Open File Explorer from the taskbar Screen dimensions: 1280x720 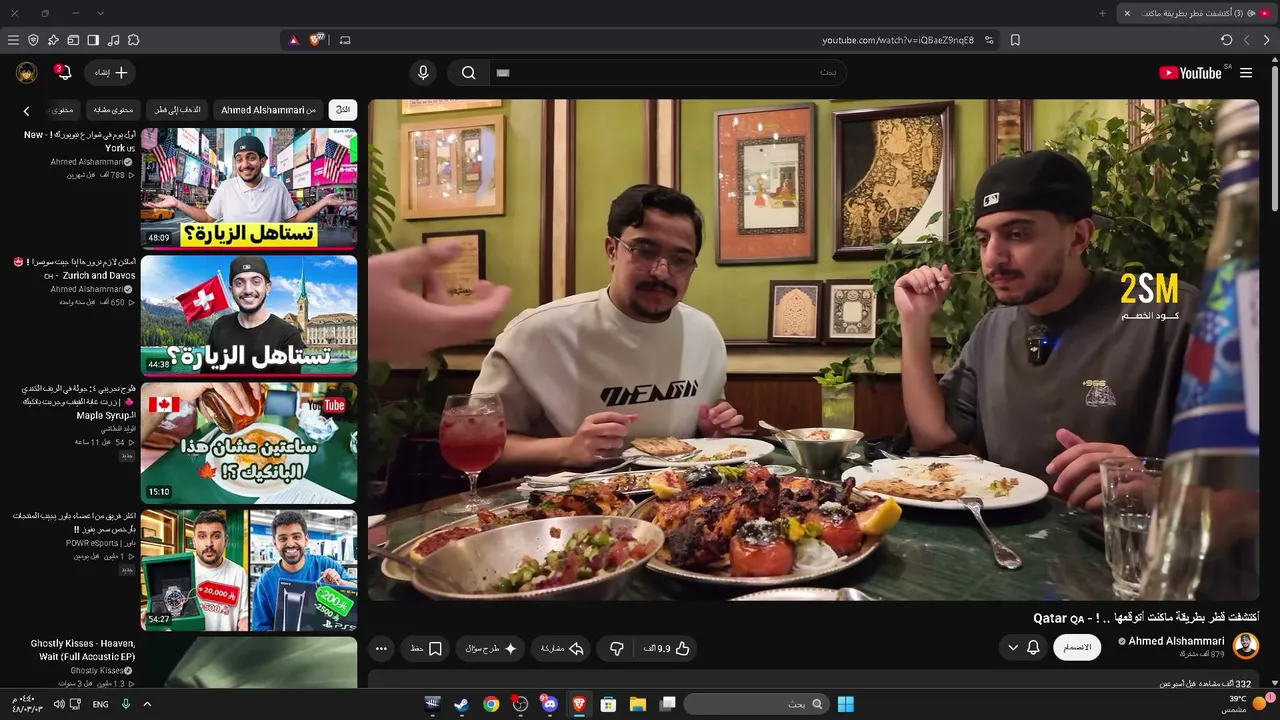tap(638, 704)
